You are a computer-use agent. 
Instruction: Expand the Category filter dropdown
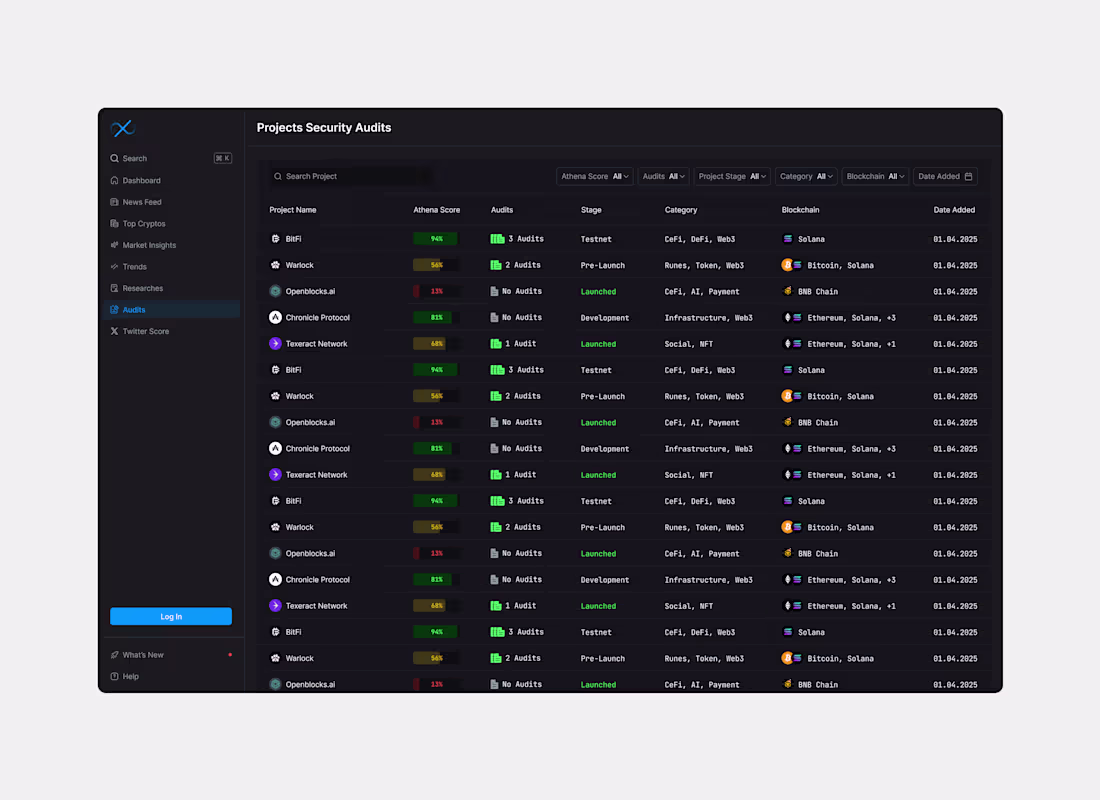tap(805, 176)
